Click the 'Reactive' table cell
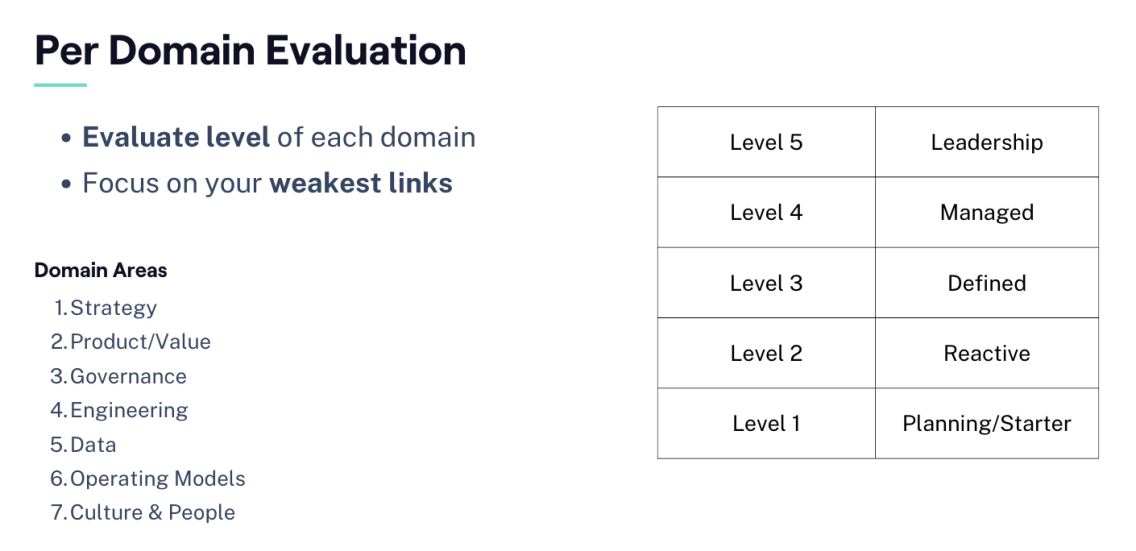Image resolution: width=1136 pixels, height=551 pixels. pyautogui.click(x=987, y=353)
